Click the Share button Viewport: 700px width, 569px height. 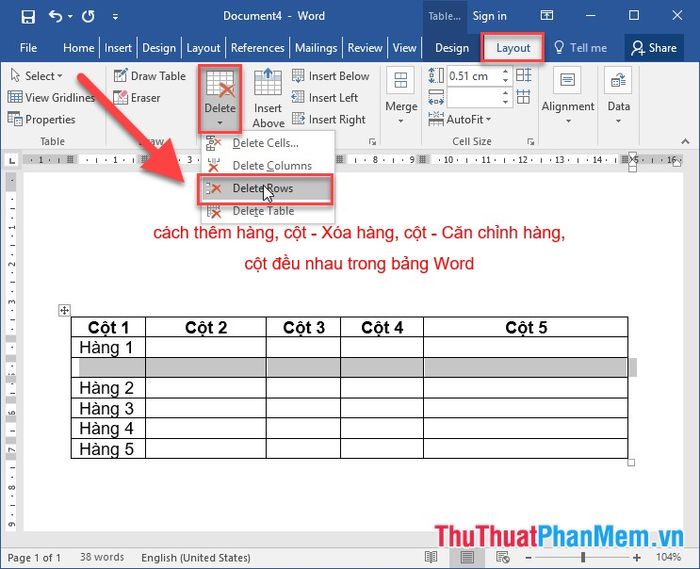(654, 48)
